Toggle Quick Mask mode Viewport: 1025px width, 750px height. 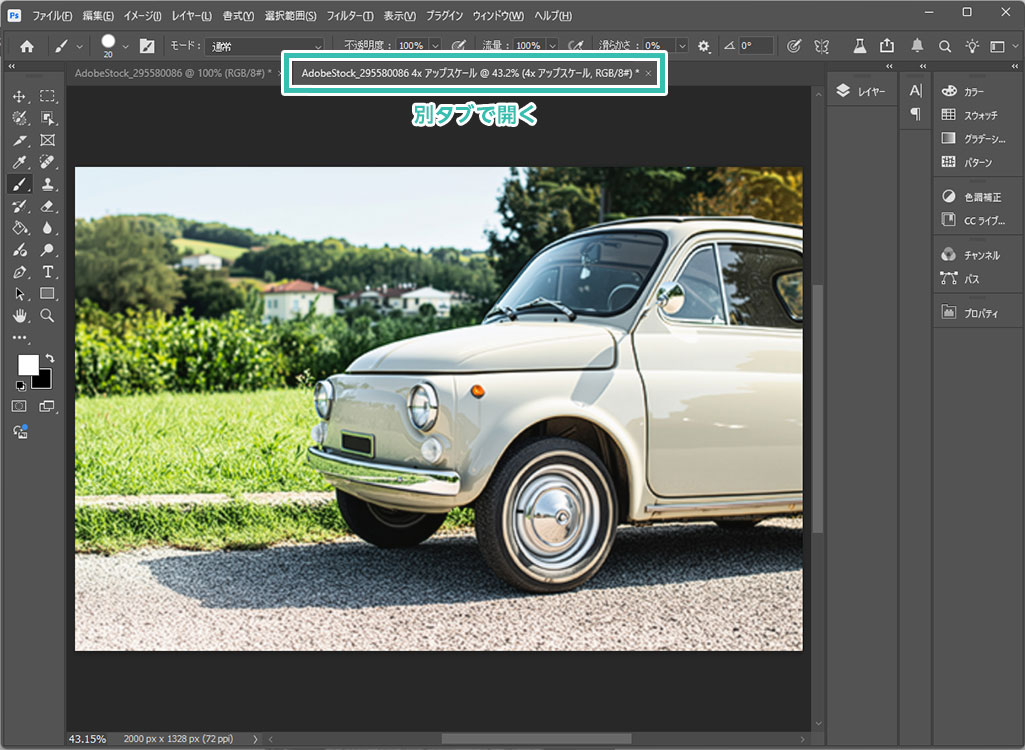click(19, 407)
